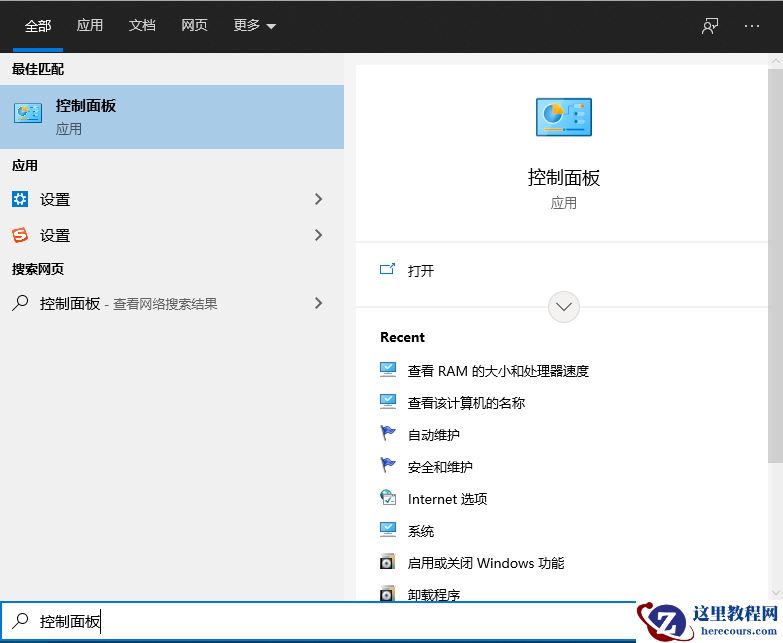Switch to the 网页 tab
Image resolution: width=783 pixels, height=643 pixels.
pos(194,25)
